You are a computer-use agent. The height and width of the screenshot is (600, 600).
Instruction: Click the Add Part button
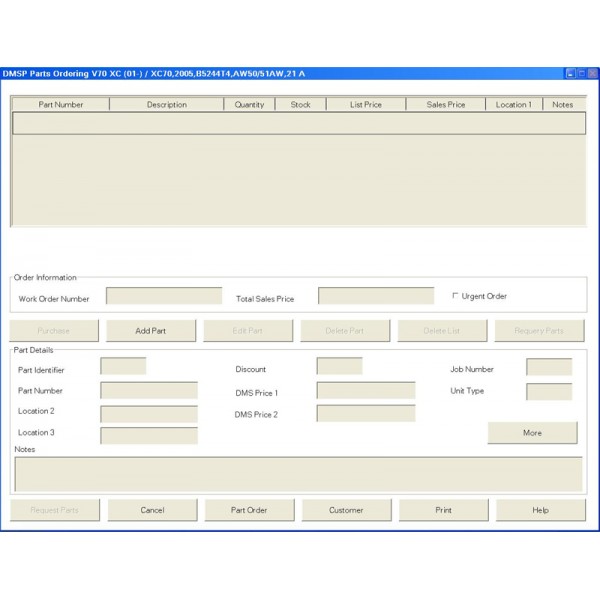click(x=151, y=331)
